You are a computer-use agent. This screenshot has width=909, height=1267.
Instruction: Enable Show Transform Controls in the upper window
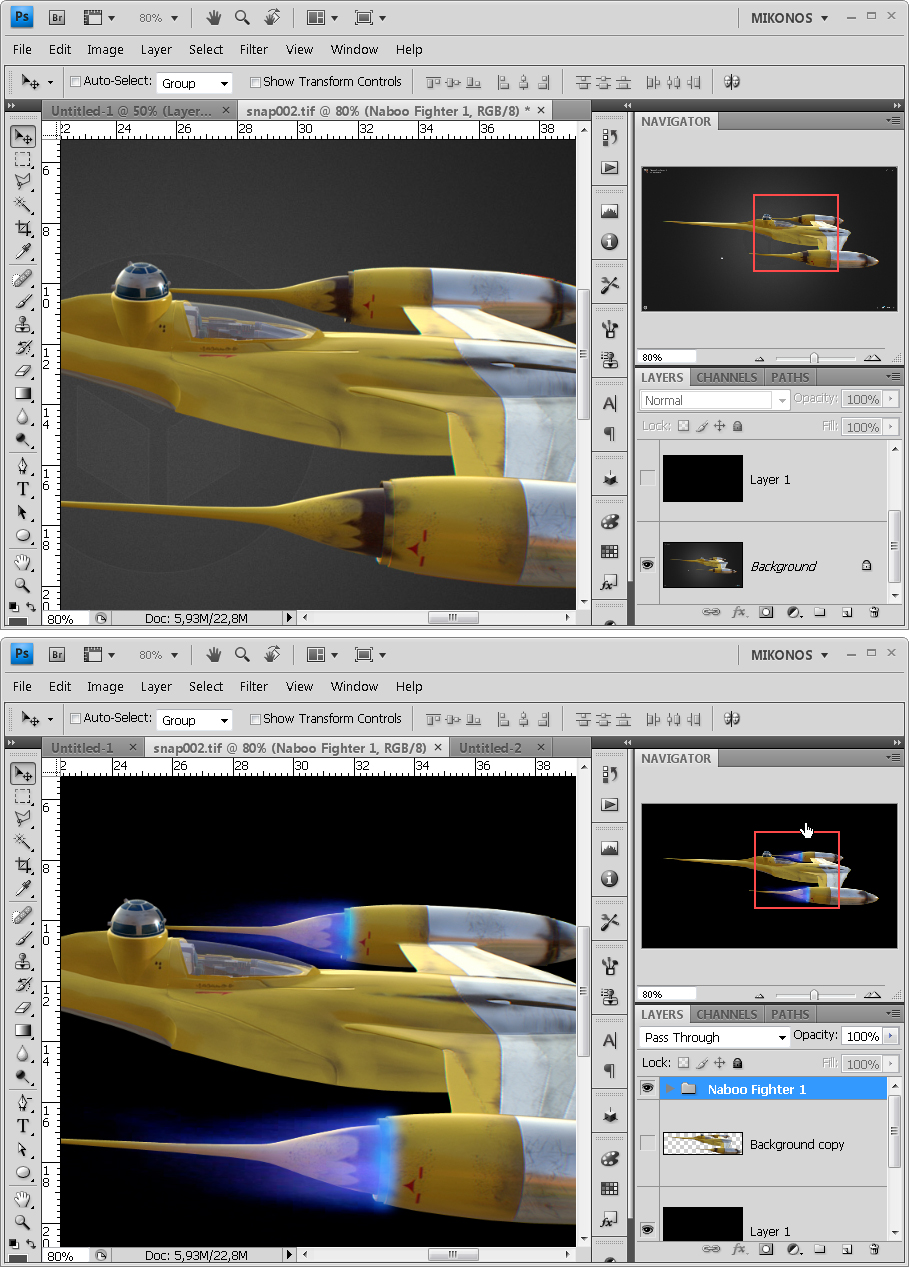point(255,82)
